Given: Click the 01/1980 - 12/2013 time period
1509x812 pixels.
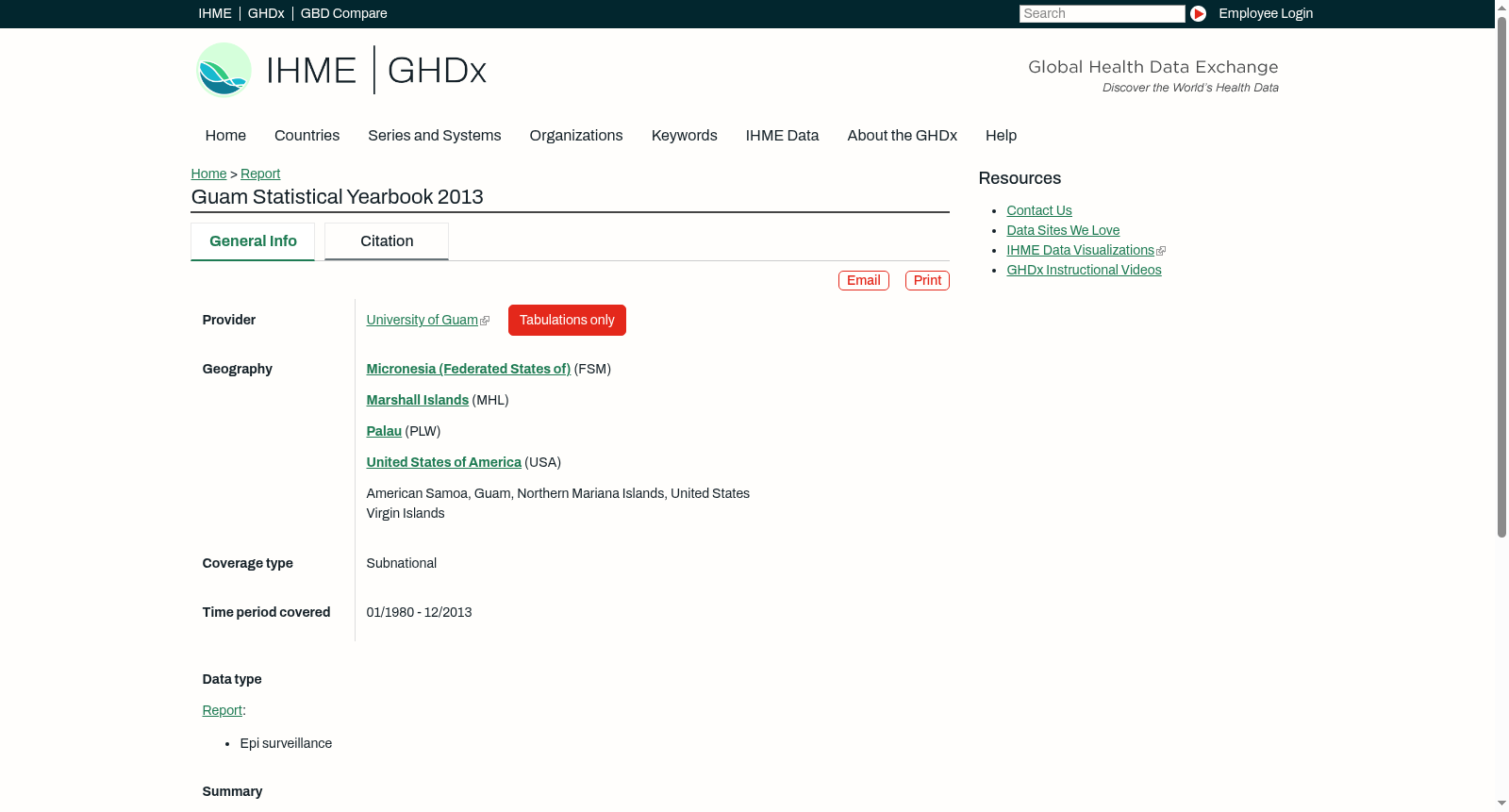Looking at the screenshot, I should click(420, 612).
